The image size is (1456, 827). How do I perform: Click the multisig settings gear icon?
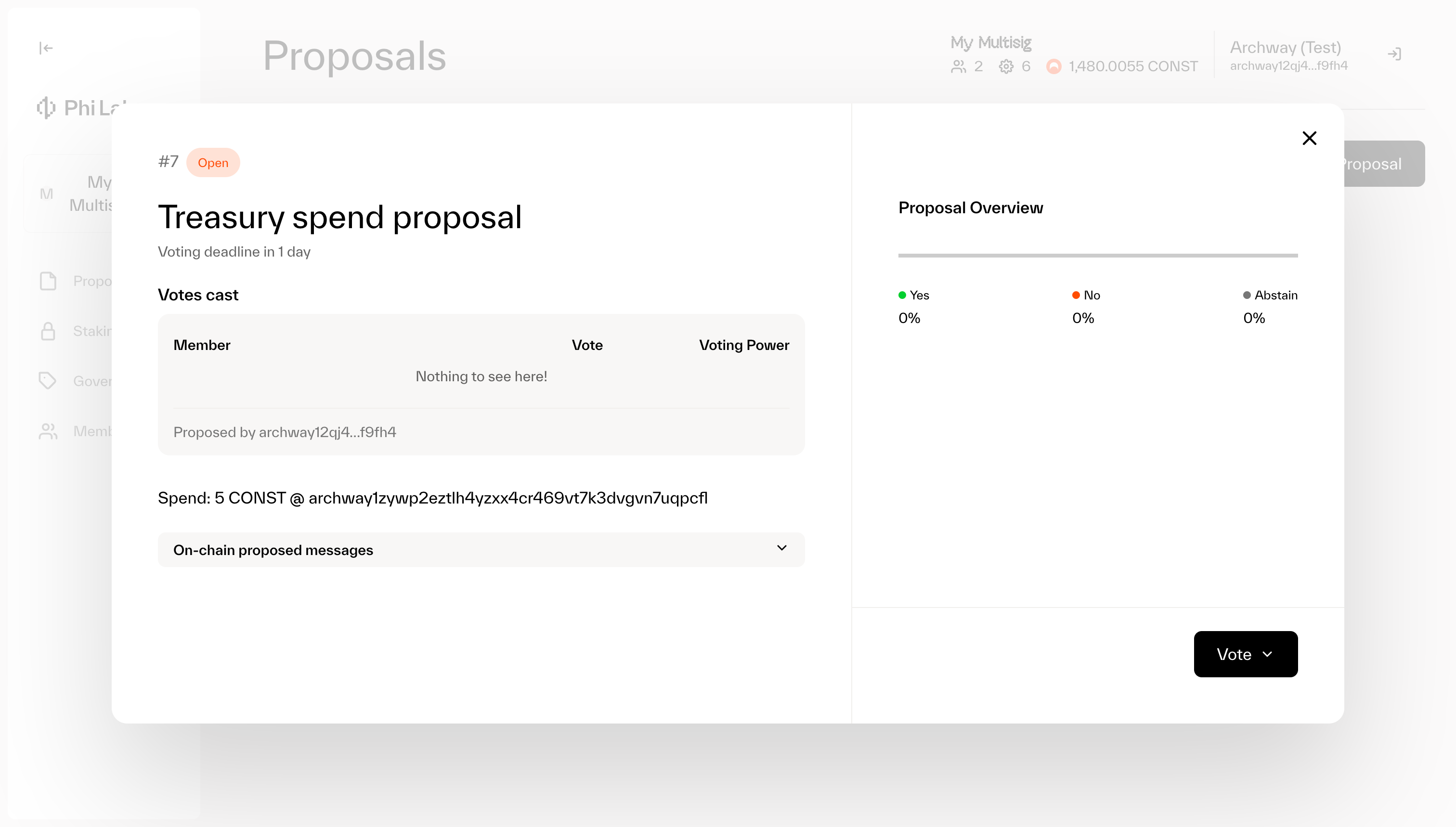pos(1006,66)
